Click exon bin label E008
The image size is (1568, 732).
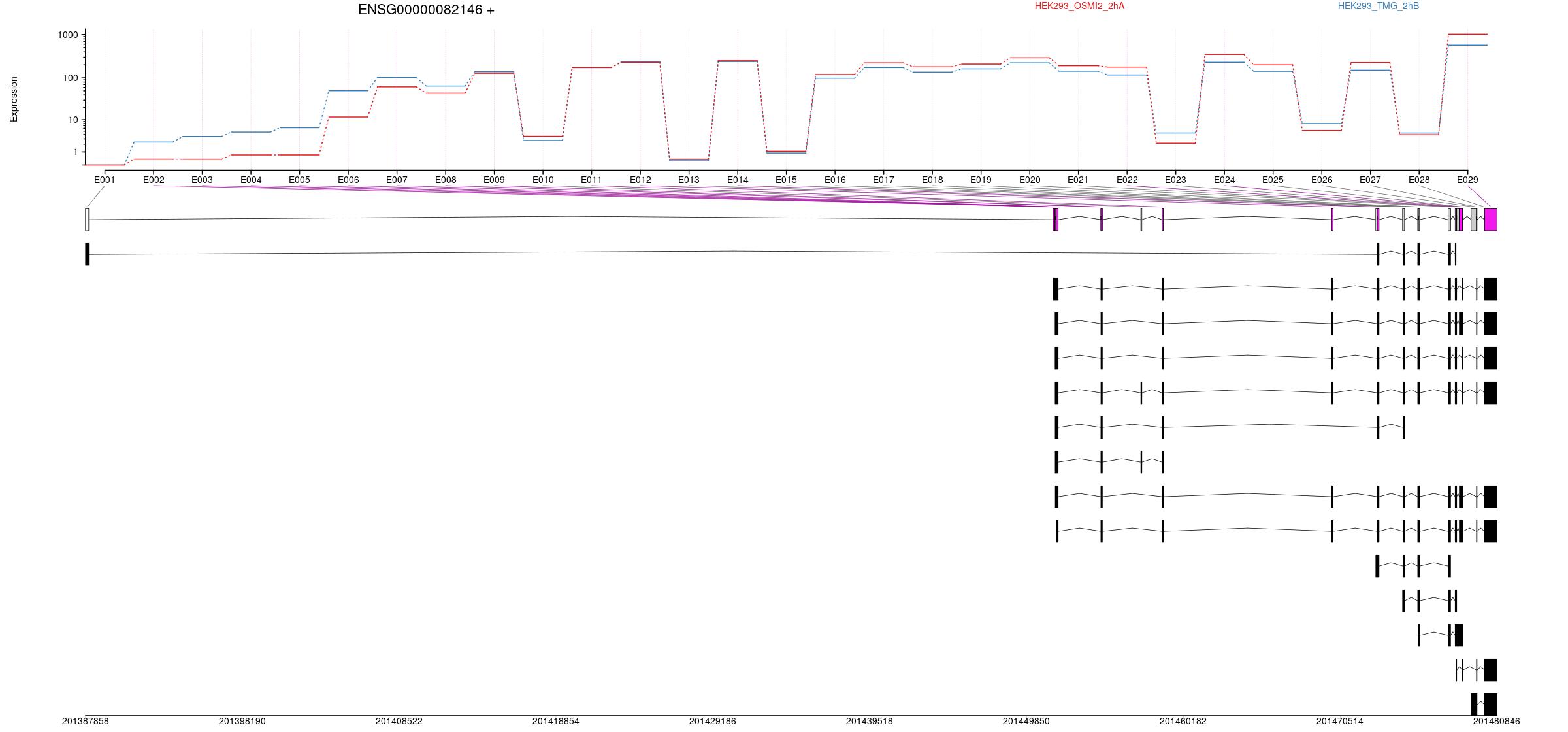[446, 180]
